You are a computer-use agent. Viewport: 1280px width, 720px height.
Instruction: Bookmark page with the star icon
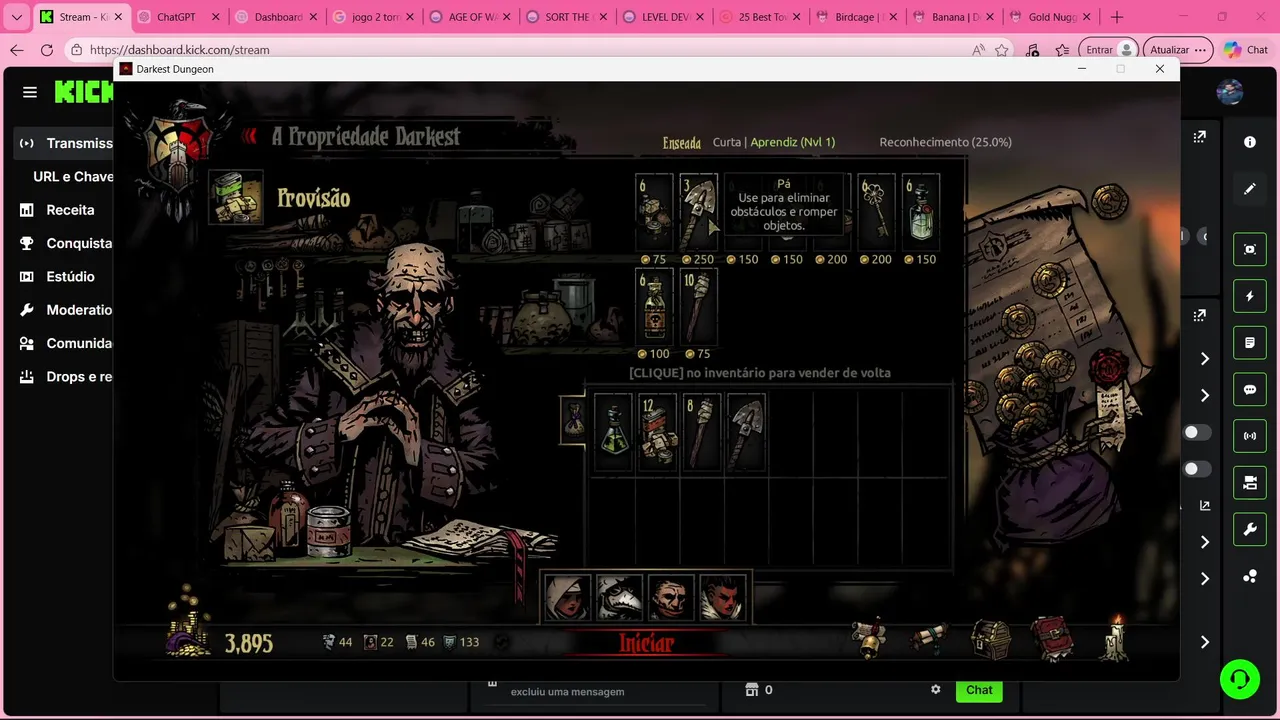pos(1001,50)
